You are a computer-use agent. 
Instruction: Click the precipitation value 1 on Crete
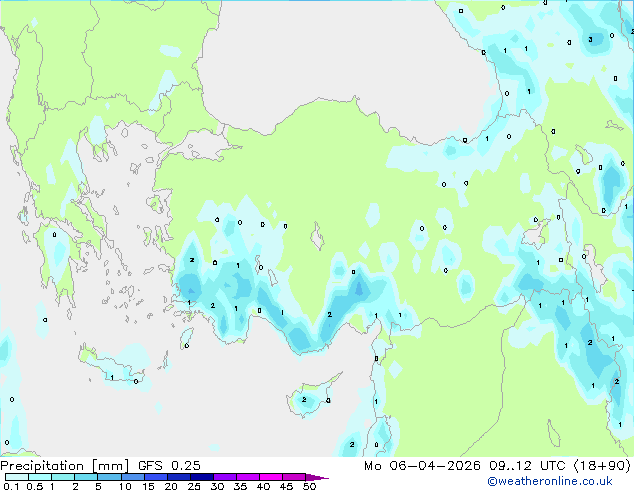point(112,378)
